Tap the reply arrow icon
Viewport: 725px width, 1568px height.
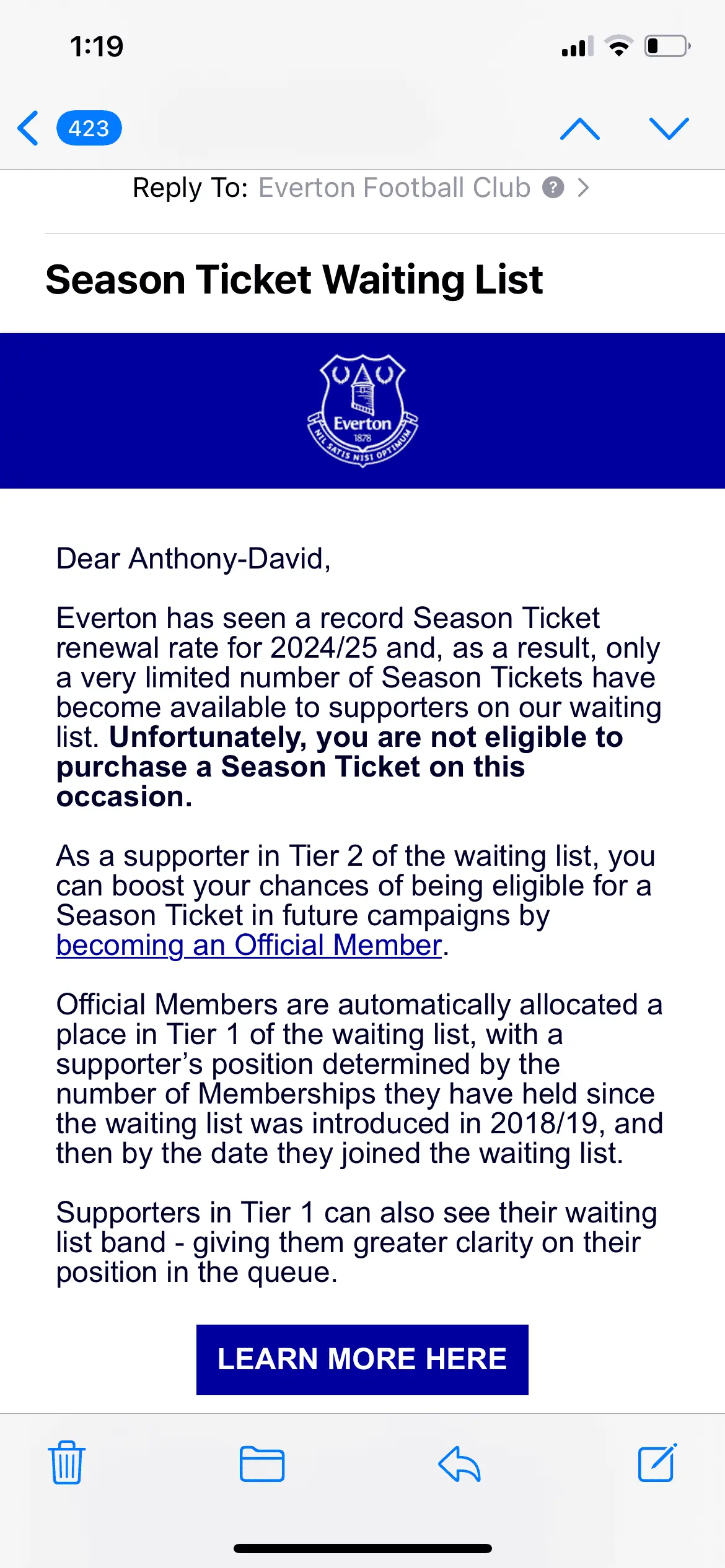(x=459, y=1463)
